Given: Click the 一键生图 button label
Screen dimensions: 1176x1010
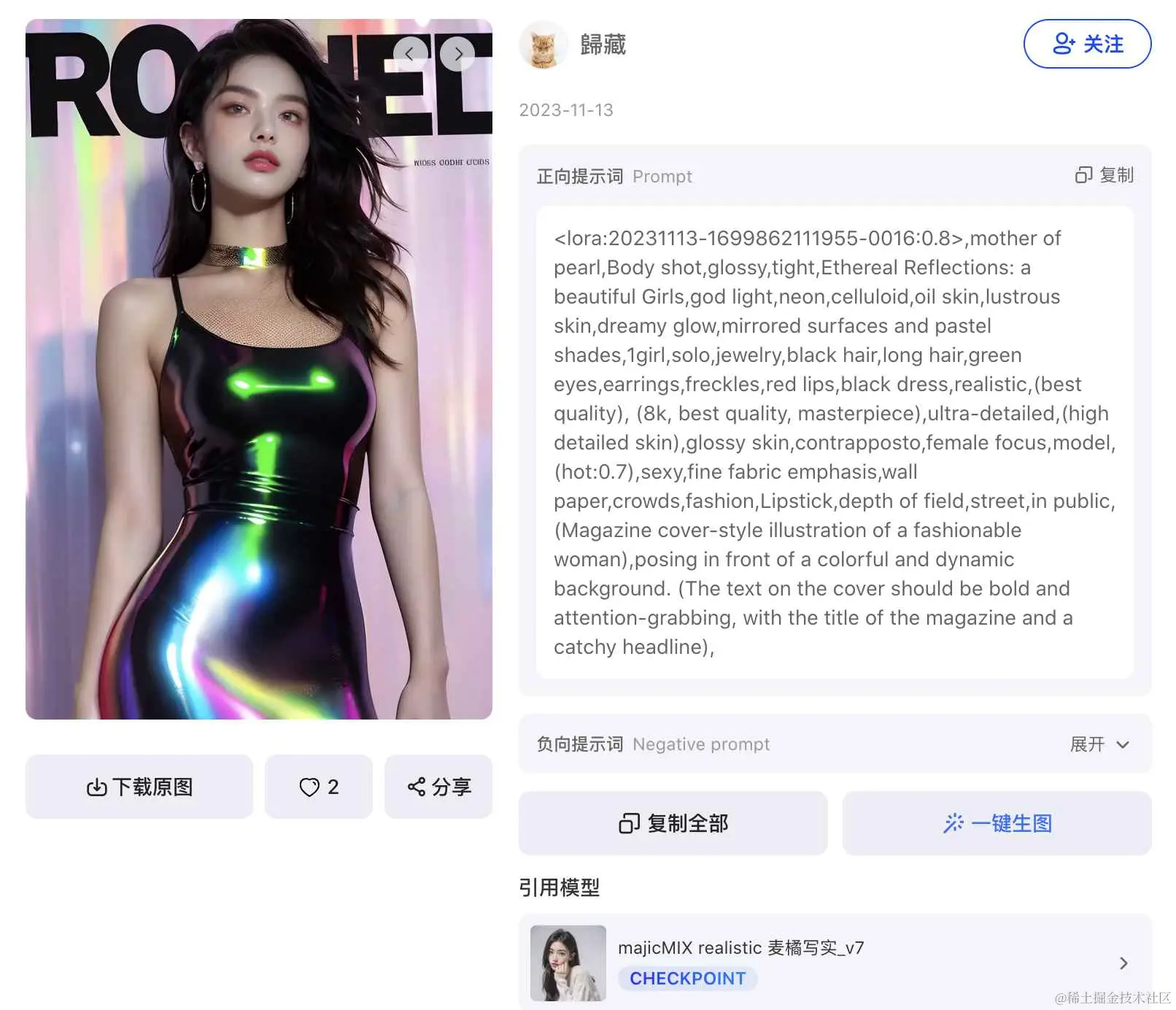Looking at the screenshot, I should coord(1011,823).
